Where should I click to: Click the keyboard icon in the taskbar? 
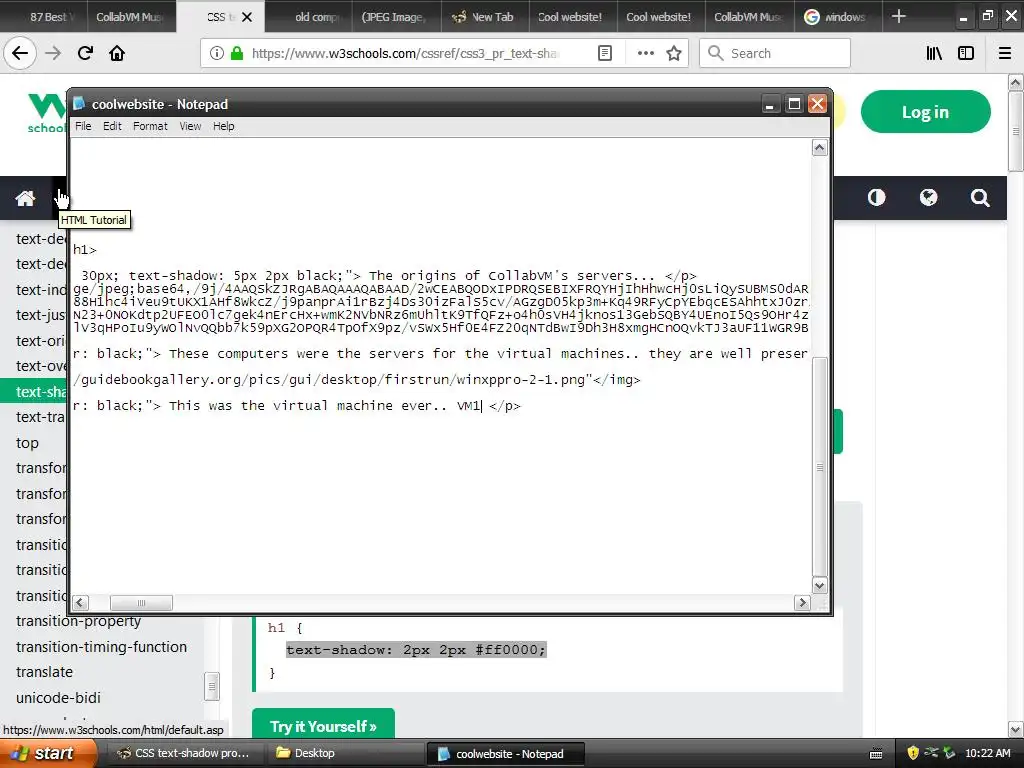(876, 754)
